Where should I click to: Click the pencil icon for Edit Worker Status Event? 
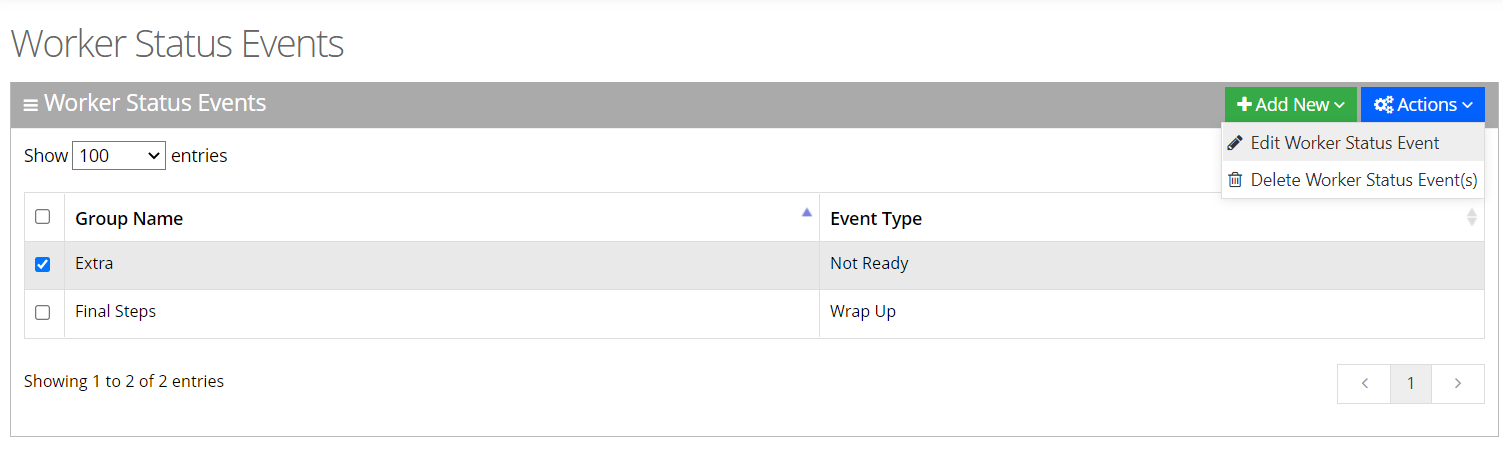point(1235,143)
